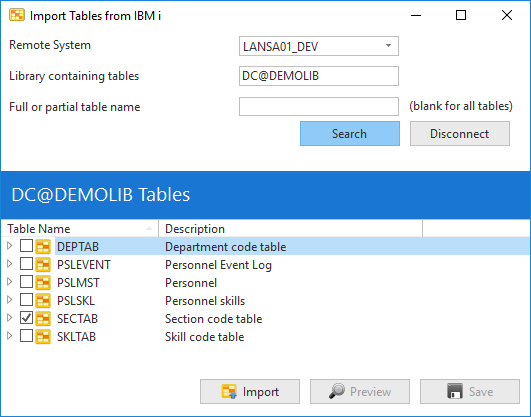The width and height of the screenshot is (531, 417).
Task: Check the DEPTAB table checkbox
Action: pos(26,246)
